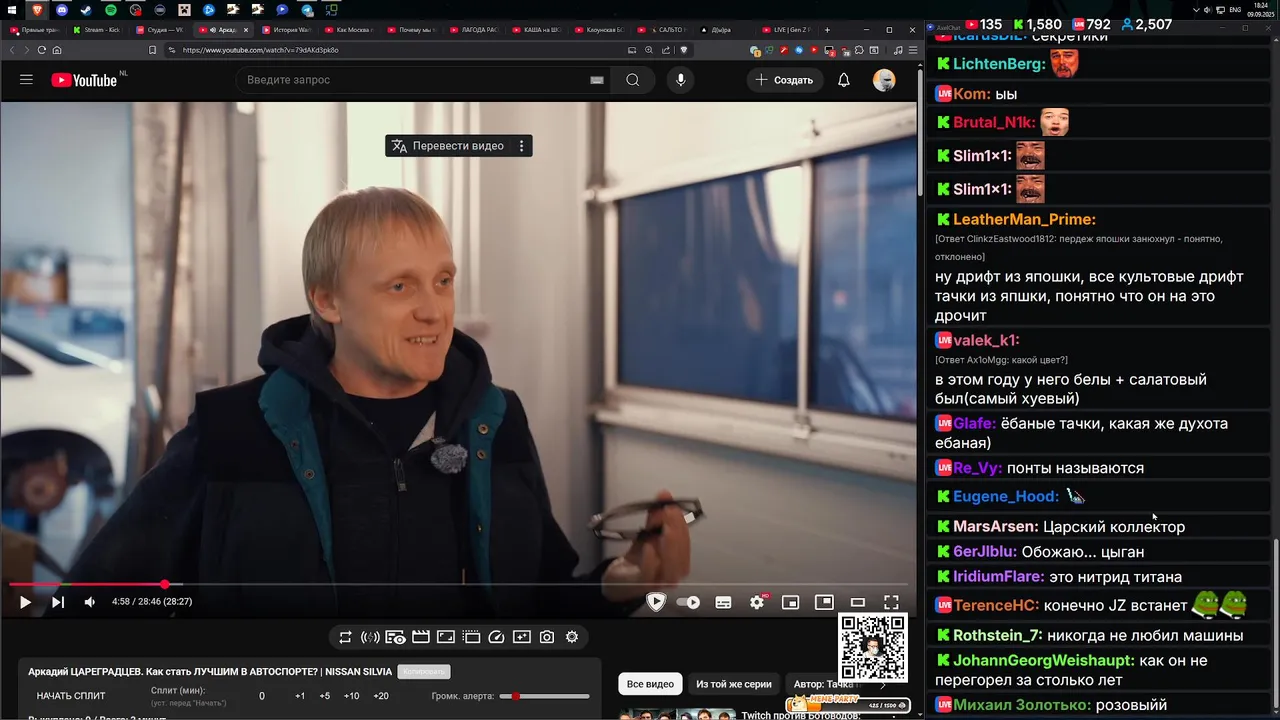Enter fullscreen mode

point(891,602)
